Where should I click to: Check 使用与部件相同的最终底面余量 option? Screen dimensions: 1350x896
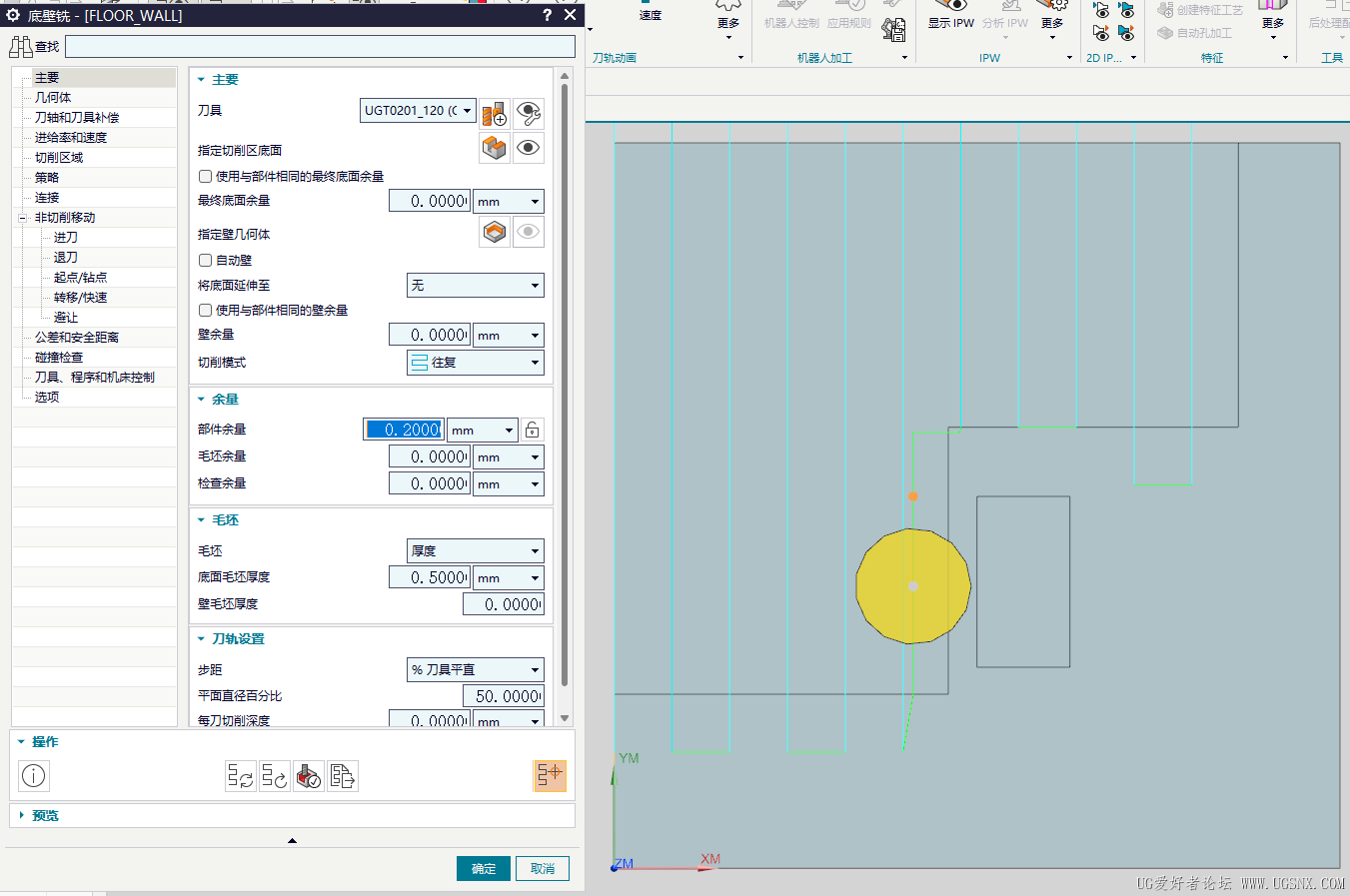pos(205,177)
